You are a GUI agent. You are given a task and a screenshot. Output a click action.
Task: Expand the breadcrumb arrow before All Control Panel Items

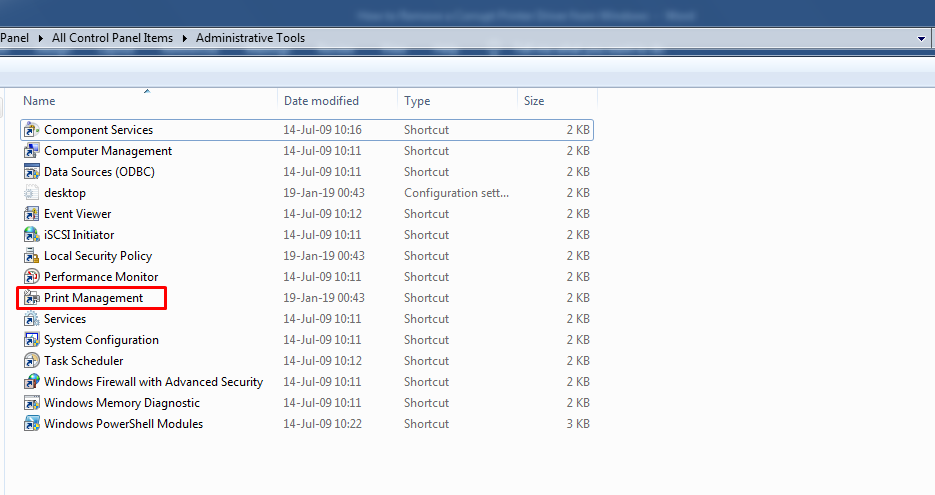41,38
